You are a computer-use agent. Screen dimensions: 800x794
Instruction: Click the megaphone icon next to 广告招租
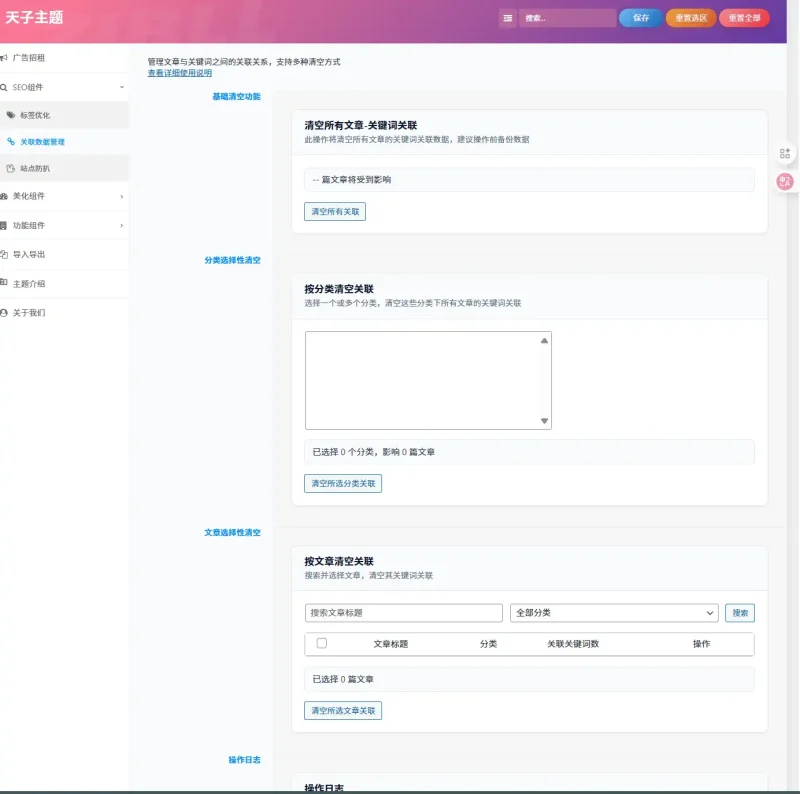[4, 58]
